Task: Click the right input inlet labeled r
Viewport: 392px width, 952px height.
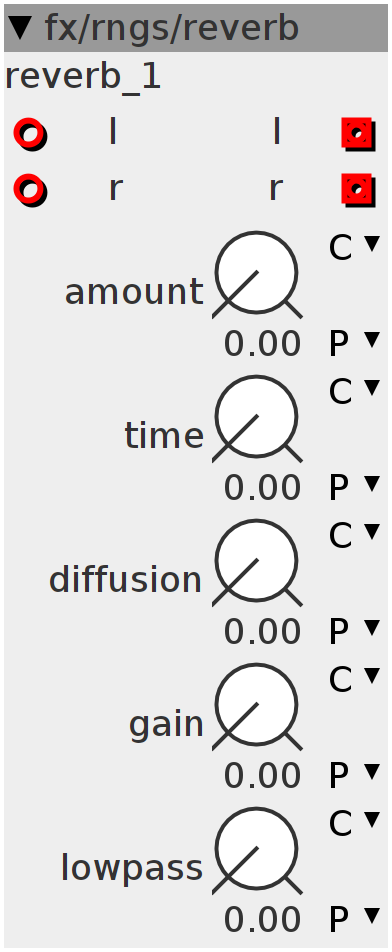Action: point(30,190)
